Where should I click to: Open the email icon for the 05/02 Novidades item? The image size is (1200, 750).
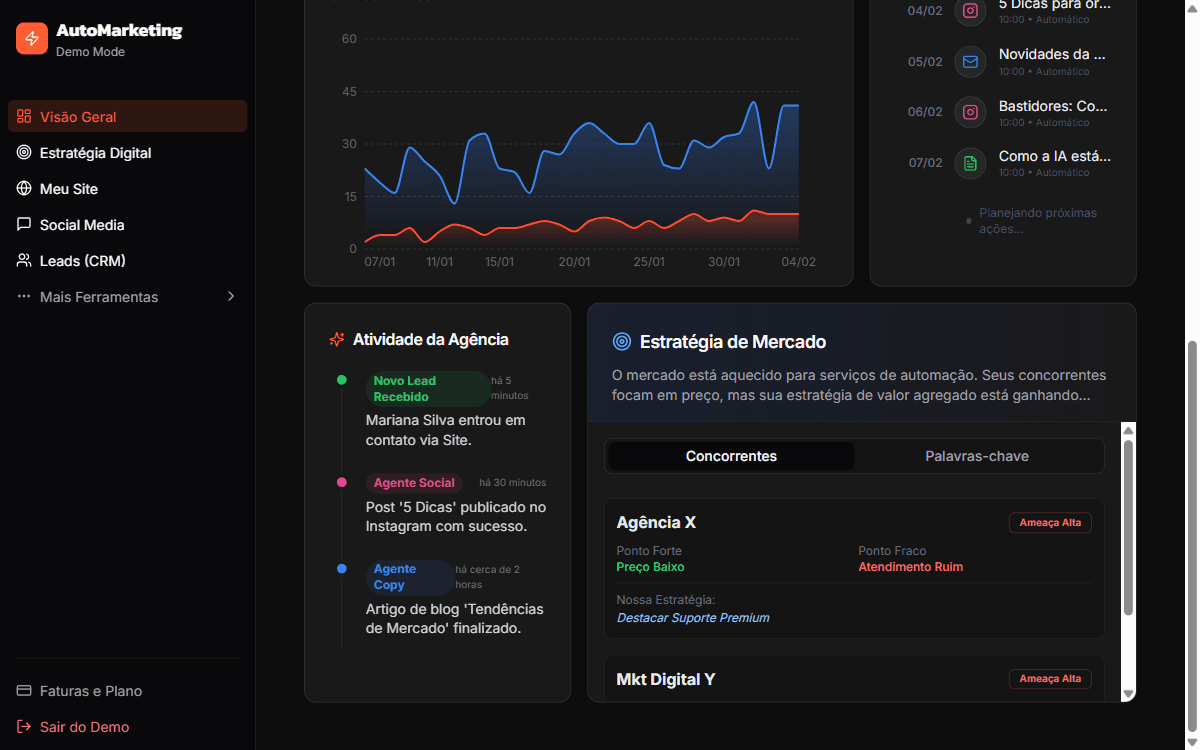point(969,61)
